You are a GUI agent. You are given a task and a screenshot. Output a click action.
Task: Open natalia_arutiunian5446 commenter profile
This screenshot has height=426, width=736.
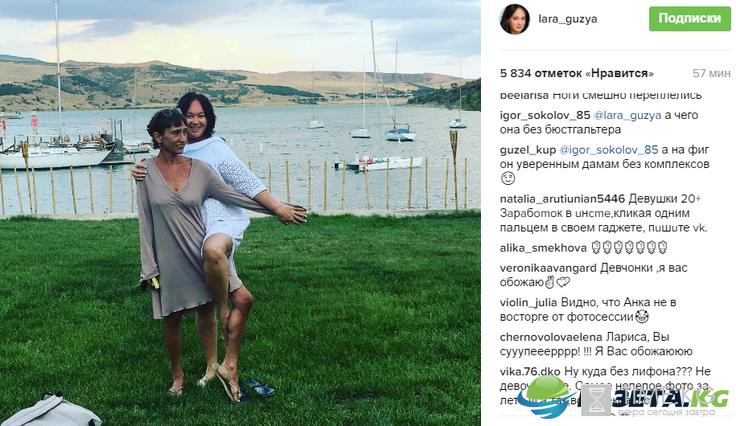coord(562,199)
